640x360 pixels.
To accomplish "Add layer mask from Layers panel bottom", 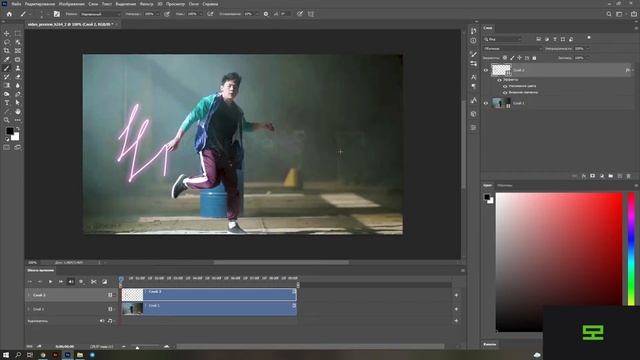I will coord(593,176).
